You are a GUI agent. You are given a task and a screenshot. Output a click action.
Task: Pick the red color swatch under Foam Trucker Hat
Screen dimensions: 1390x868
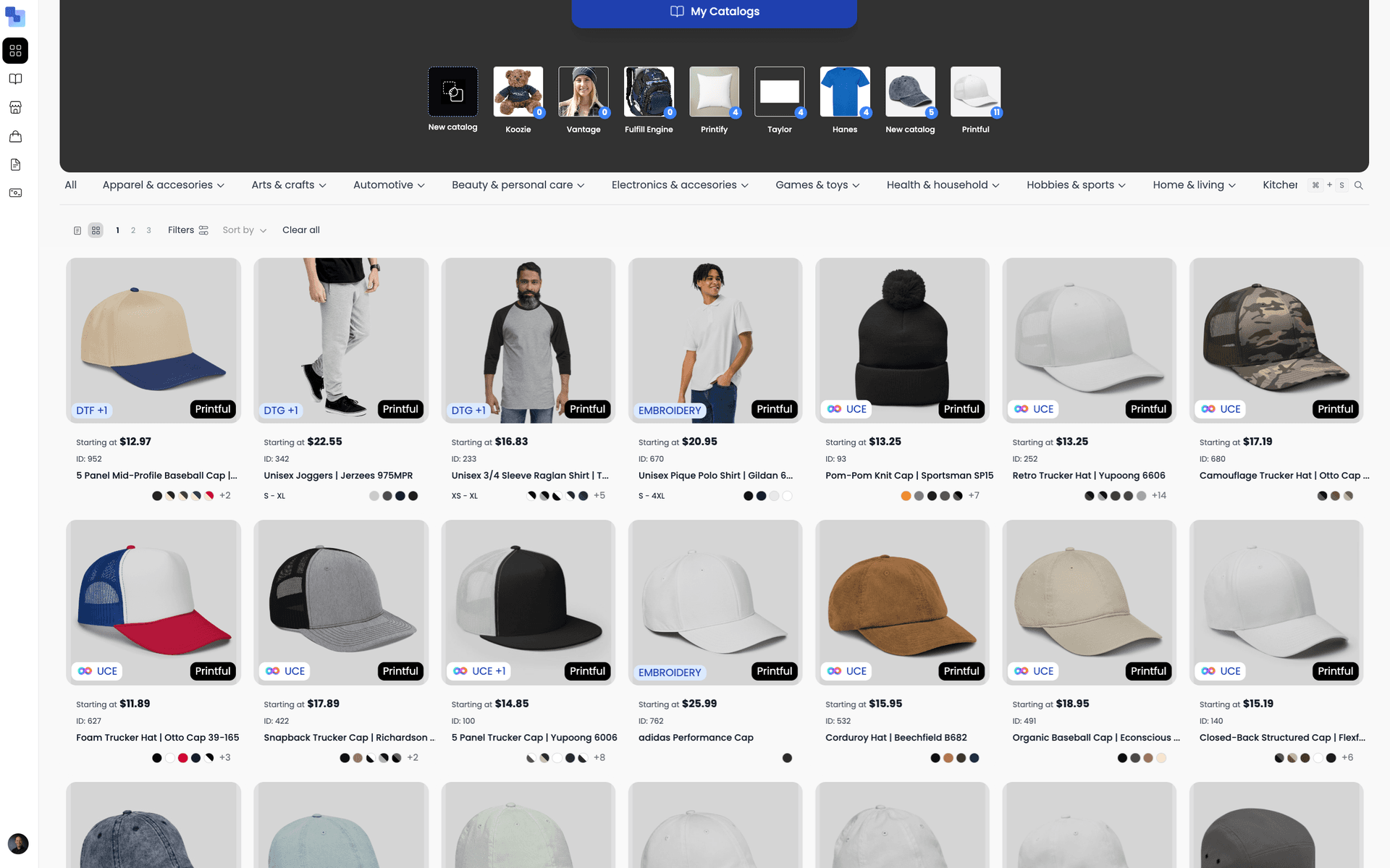[182, 758]
